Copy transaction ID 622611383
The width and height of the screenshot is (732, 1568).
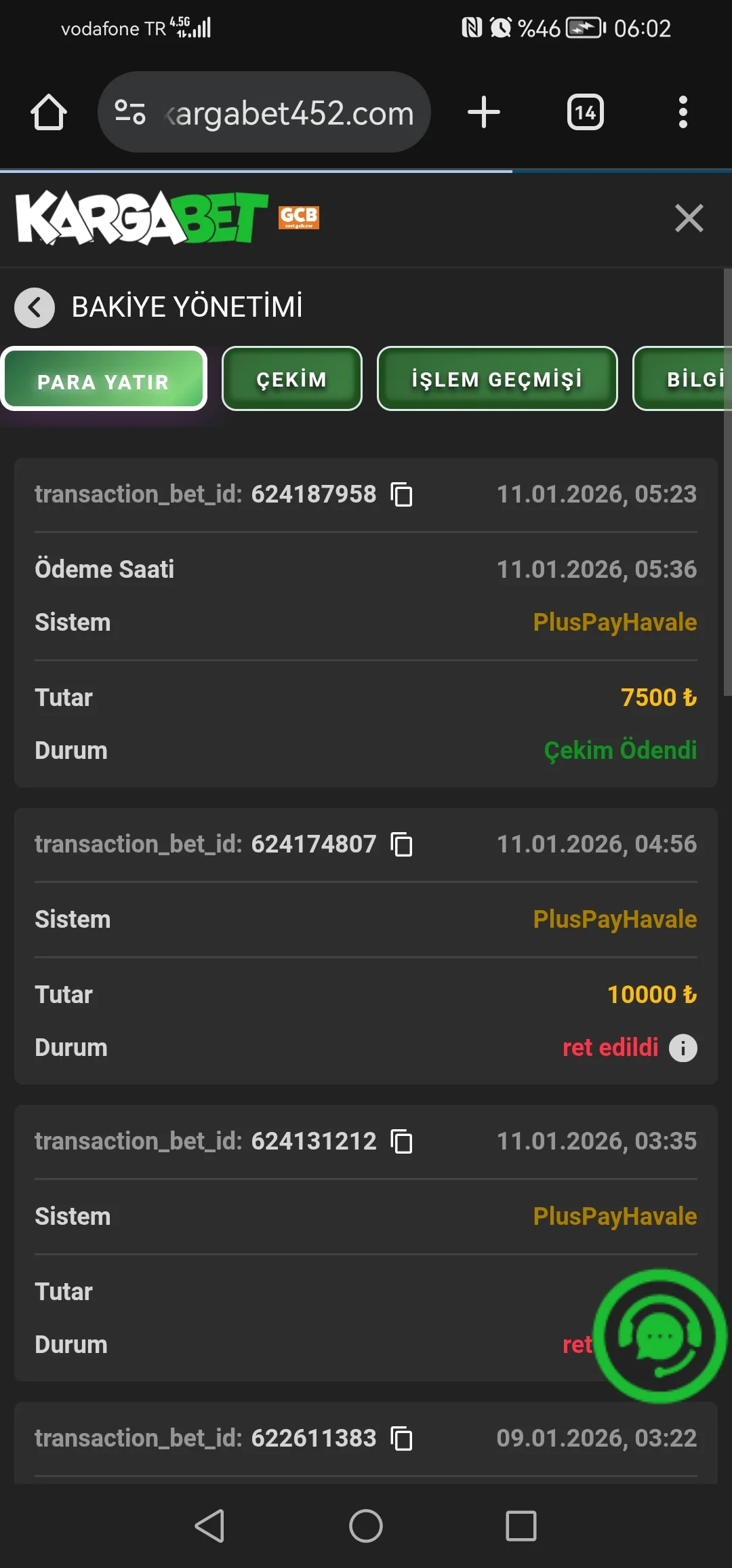pyautogui.click(x=402, y=1438)
